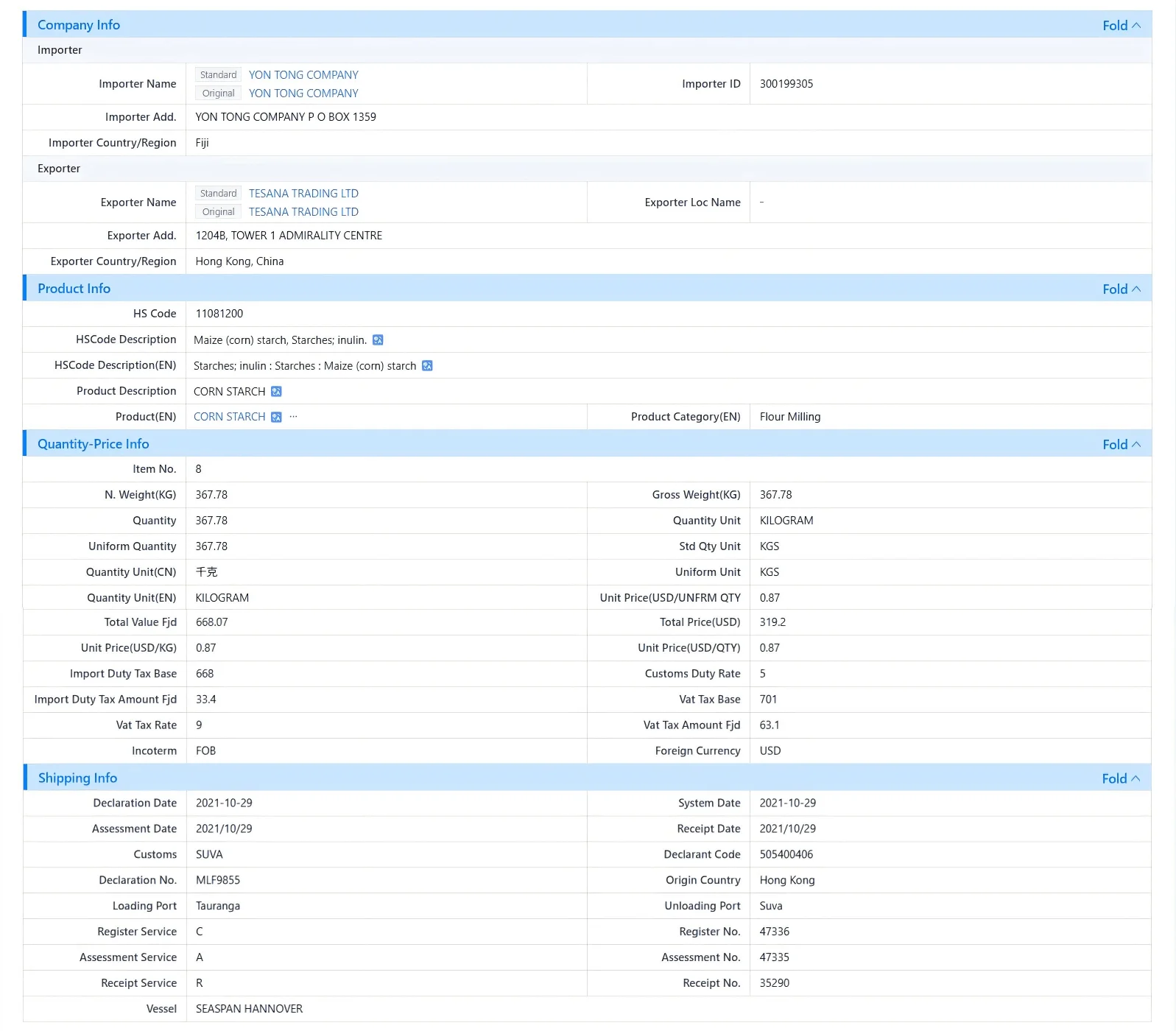
Task: Open original importer YON TONG COMPANY link
Action: (303, 94)
